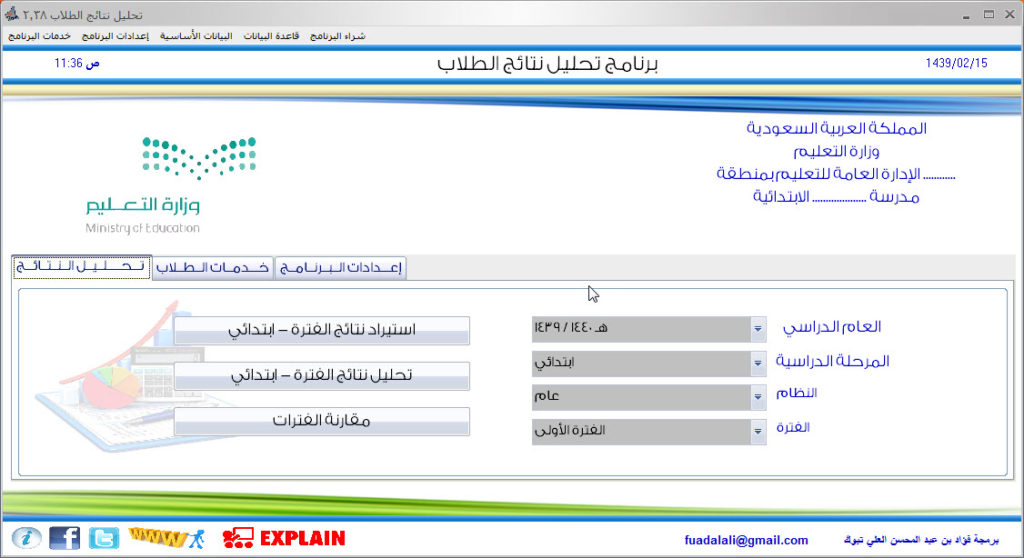Open the البيانات الأساسية menu

tap(196, 36)
